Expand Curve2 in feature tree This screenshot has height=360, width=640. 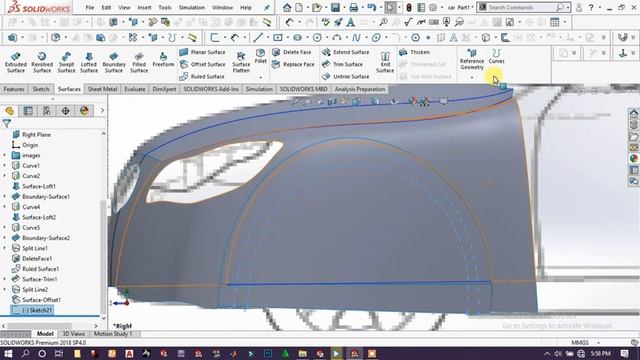(x=5, y=176)
